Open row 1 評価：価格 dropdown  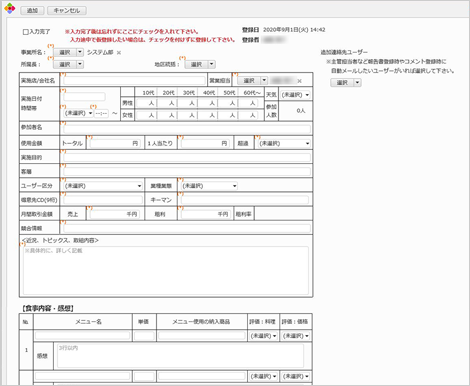[x=296, y=336]
